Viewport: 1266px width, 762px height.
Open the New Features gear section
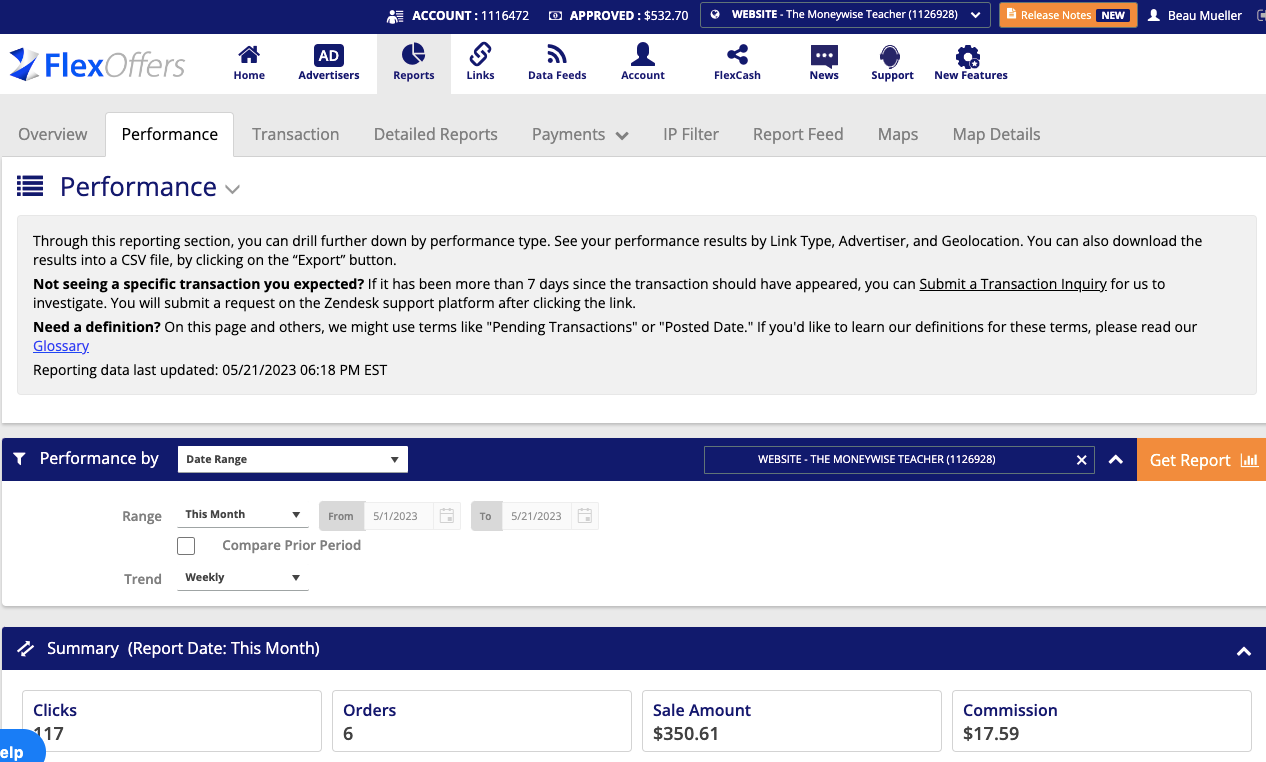(970, 63)
